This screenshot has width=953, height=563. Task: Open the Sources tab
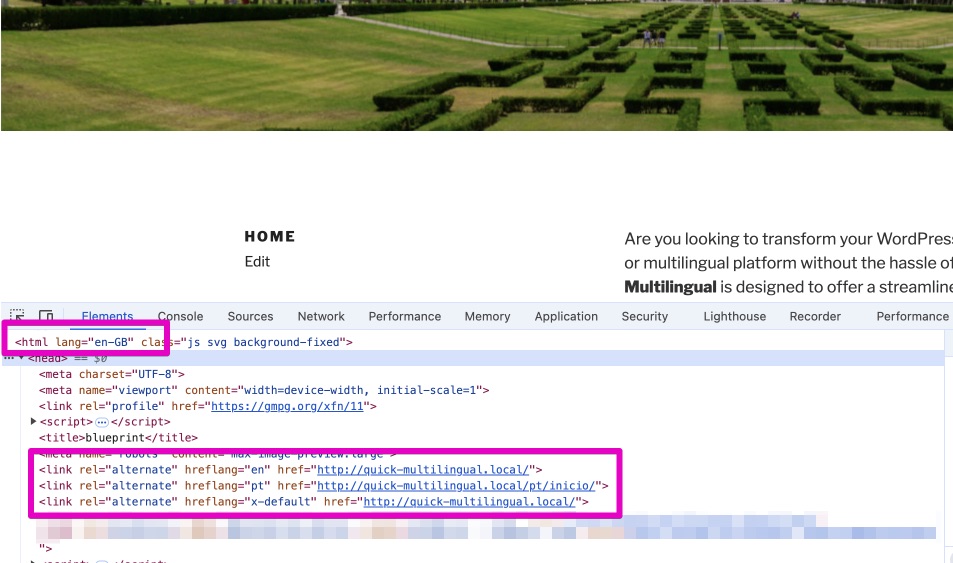coord(250,316)
